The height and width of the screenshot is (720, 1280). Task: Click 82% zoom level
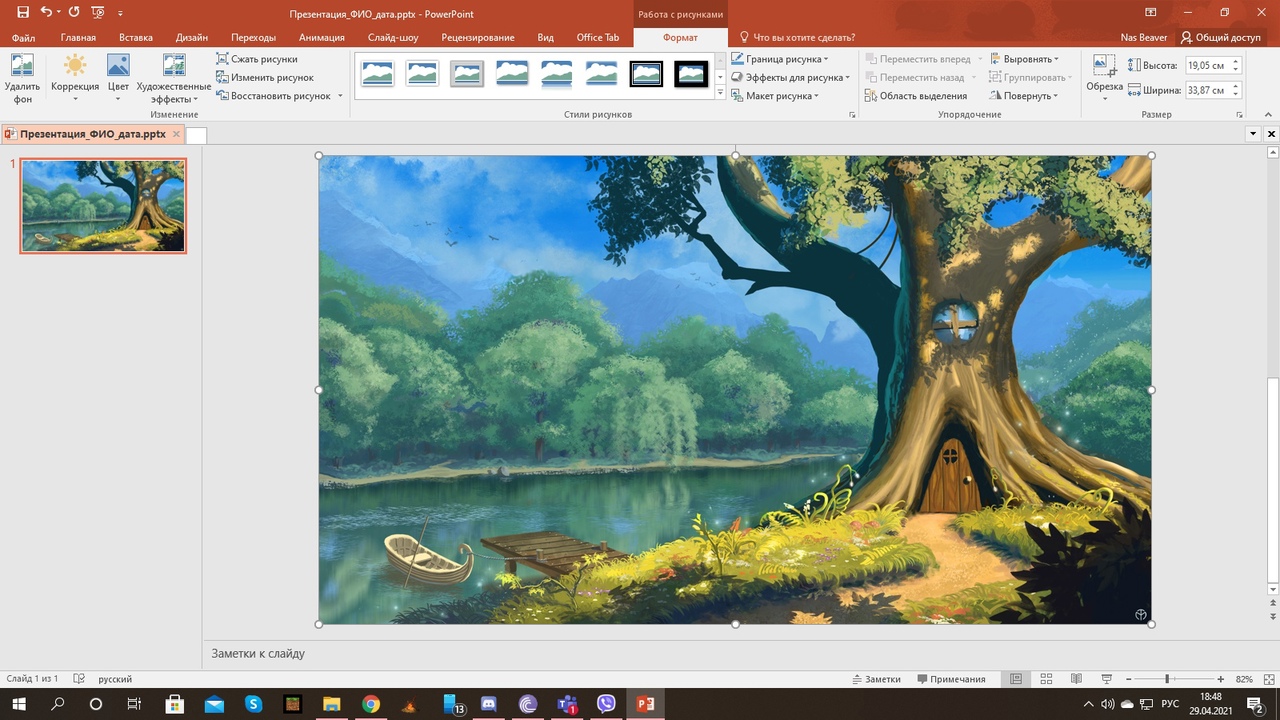(1244, 679)
